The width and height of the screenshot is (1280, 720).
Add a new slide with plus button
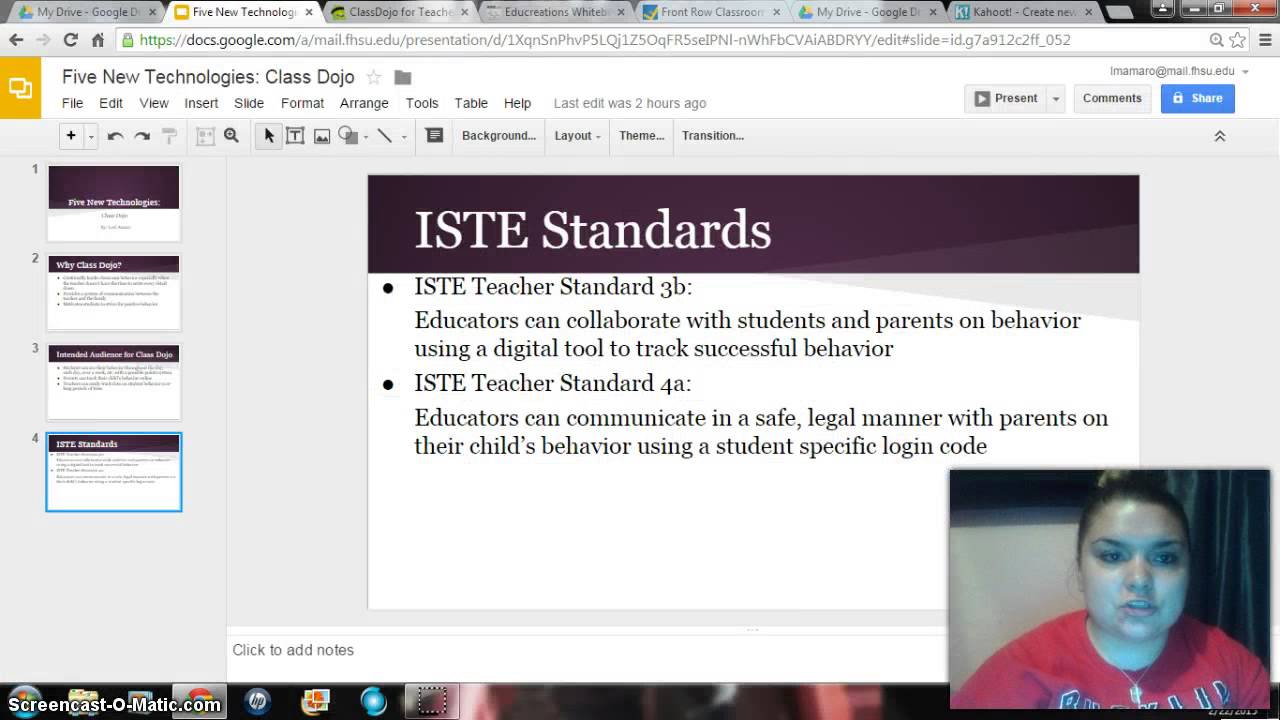pos(70,136)
